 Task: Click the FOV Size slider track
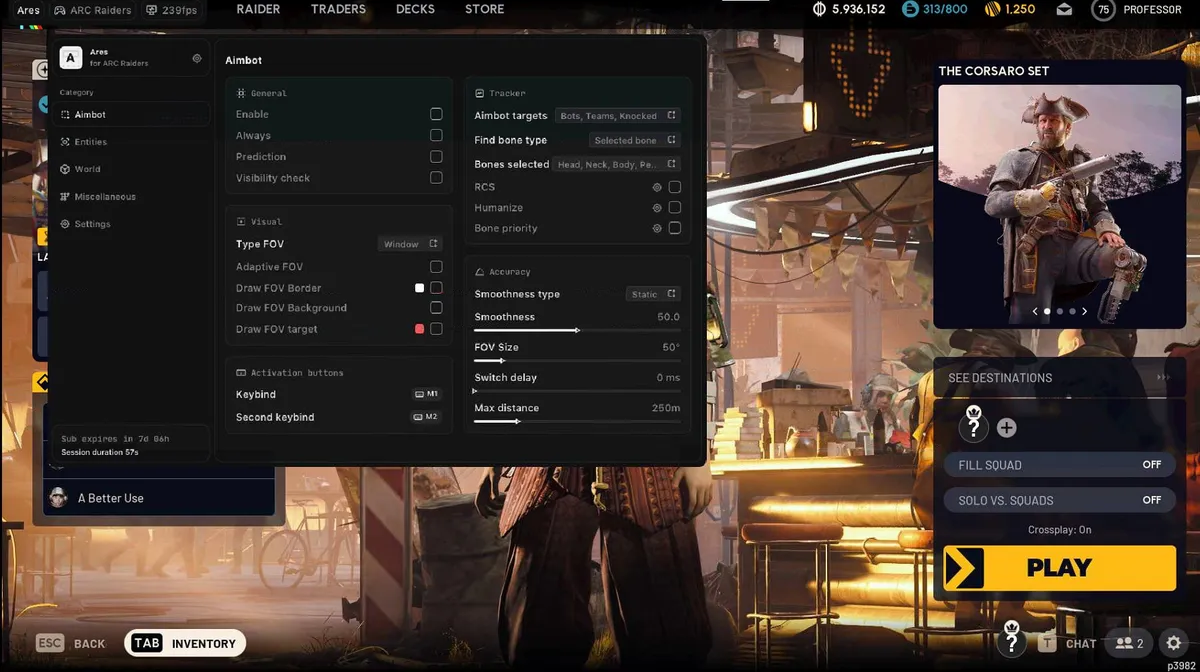(x=577, y=360)
